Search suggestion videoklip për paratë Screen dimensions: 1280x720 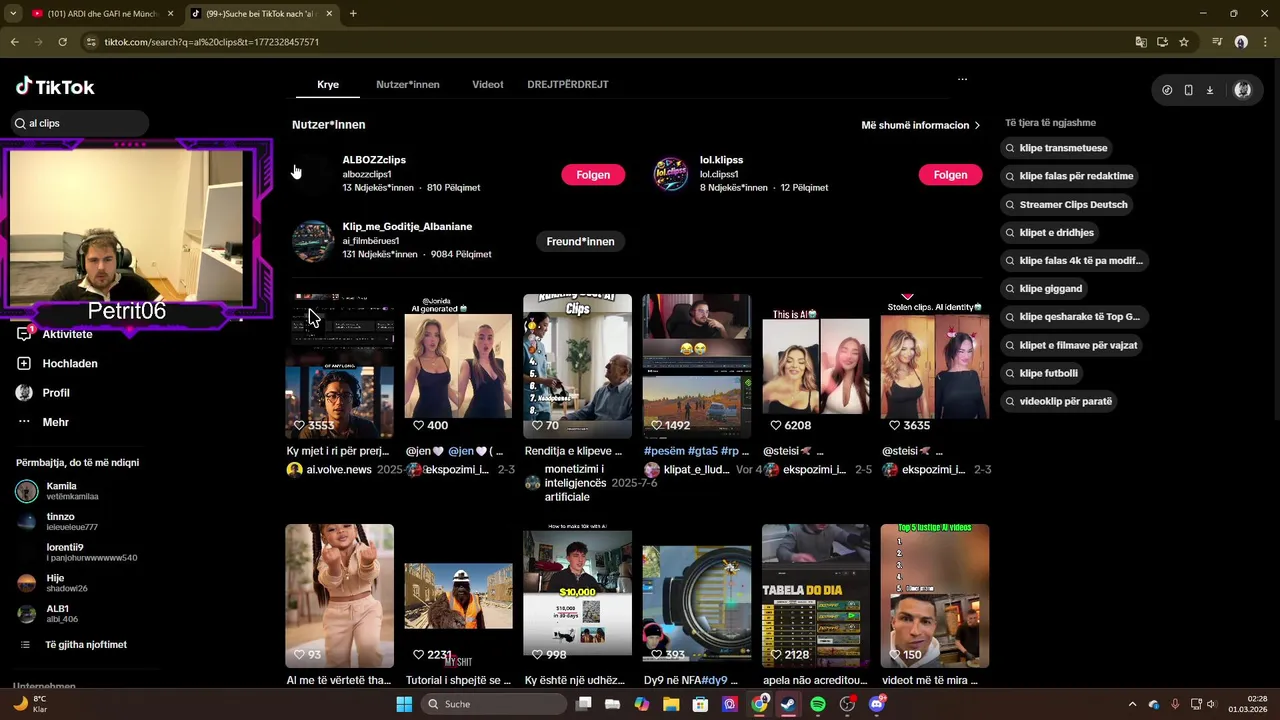pos(1058,401)
